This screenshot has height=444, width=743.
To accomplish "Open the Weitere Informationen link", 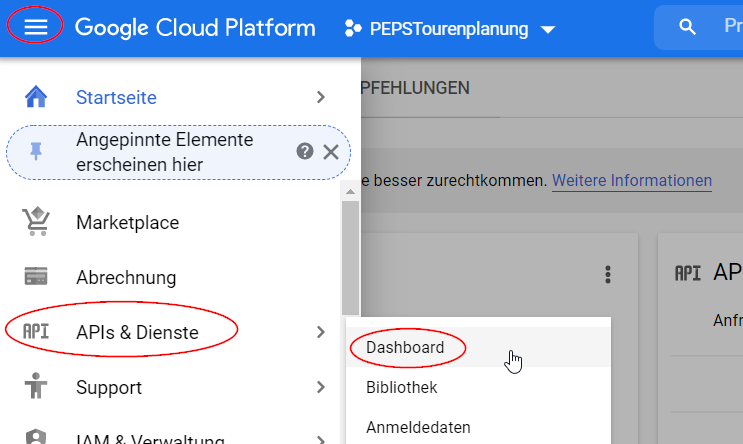I will (632, 181).
